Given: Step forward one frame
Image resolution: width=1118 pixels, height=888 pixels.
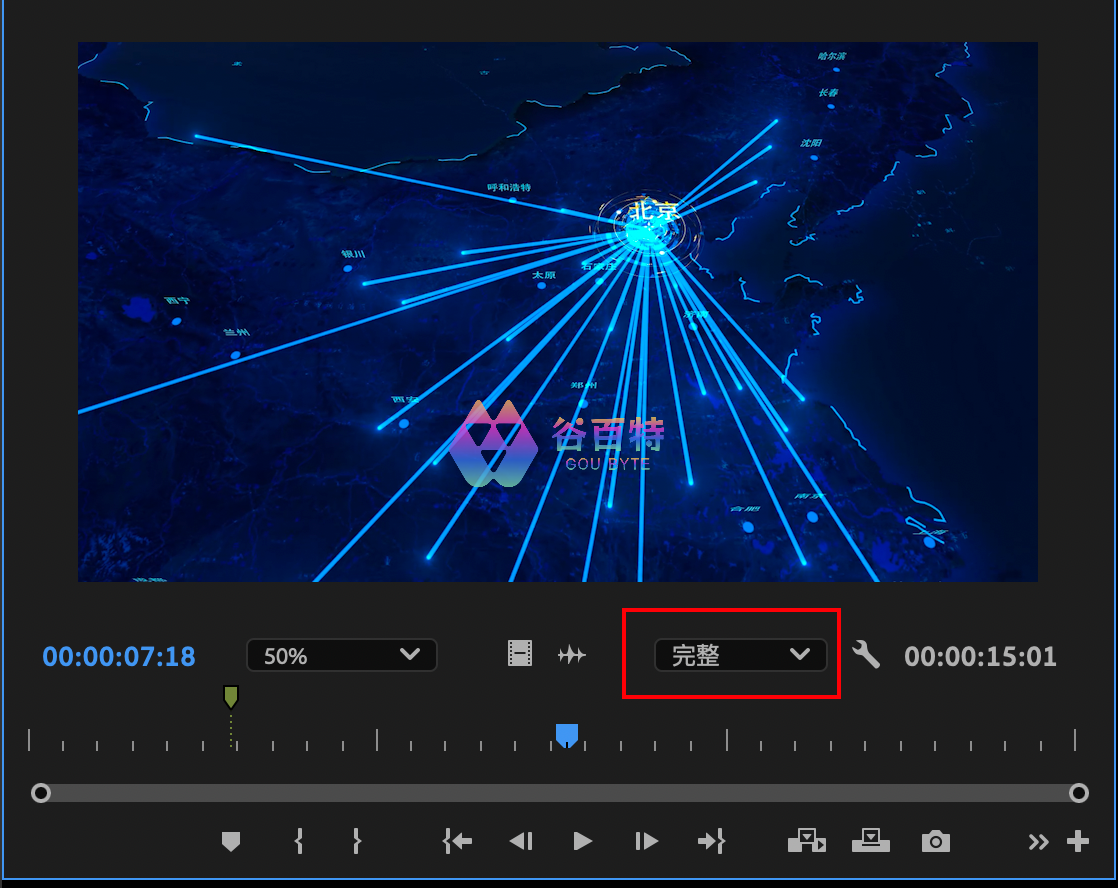Looking at the screenshot, I should point(647,842).
